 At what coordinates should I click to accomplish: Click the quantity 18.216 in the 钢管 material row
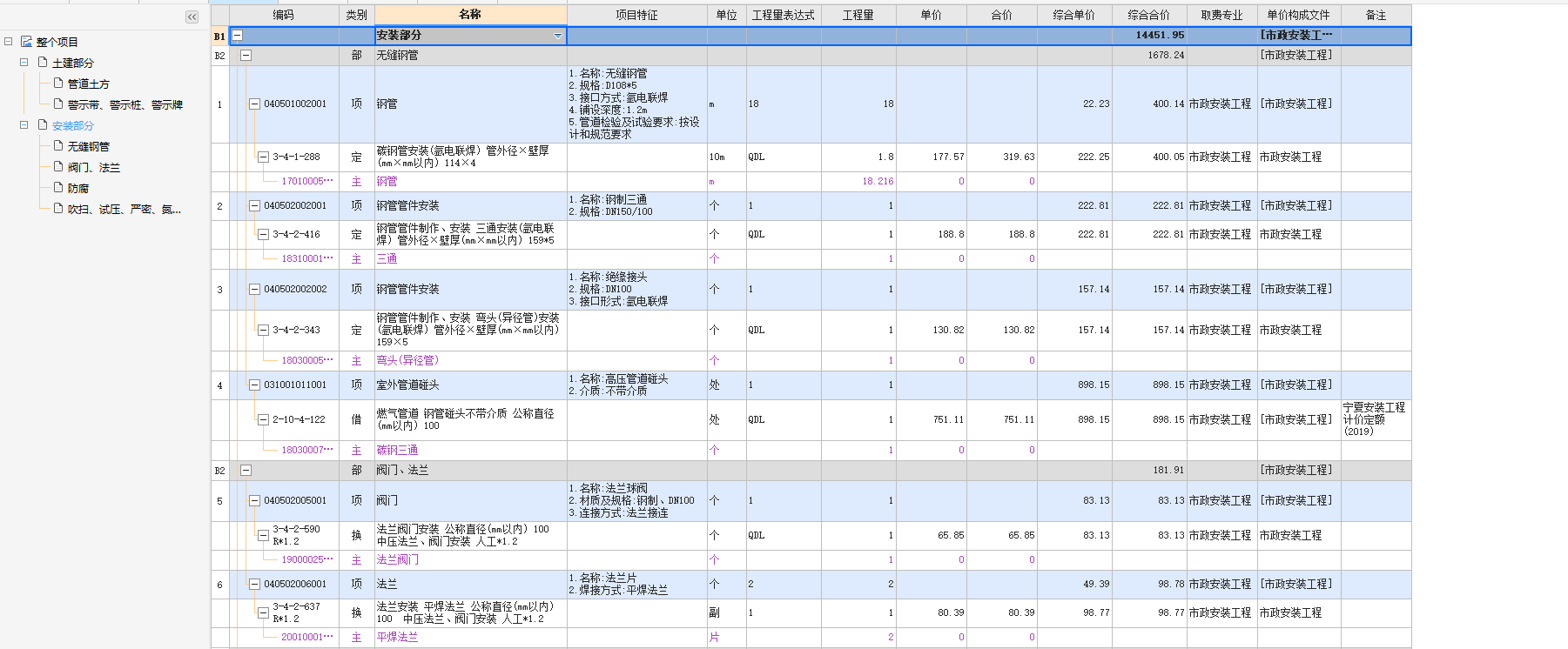(878, 181)
